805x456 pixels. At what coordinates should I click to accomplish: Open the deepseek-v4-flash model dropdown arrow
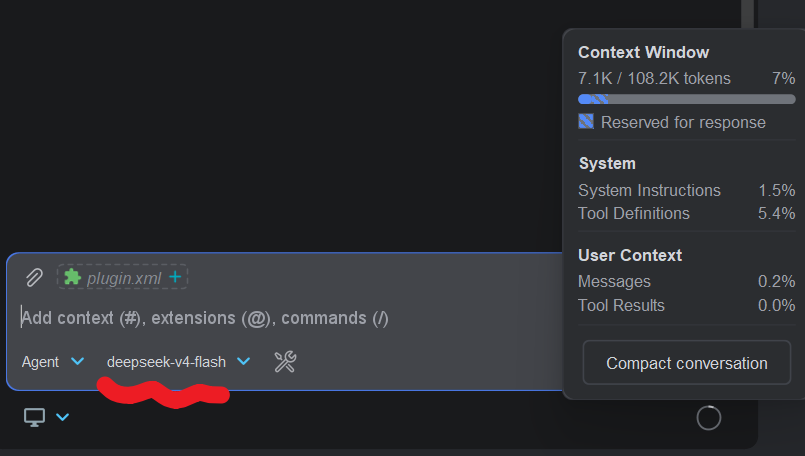tap(243, 362)
